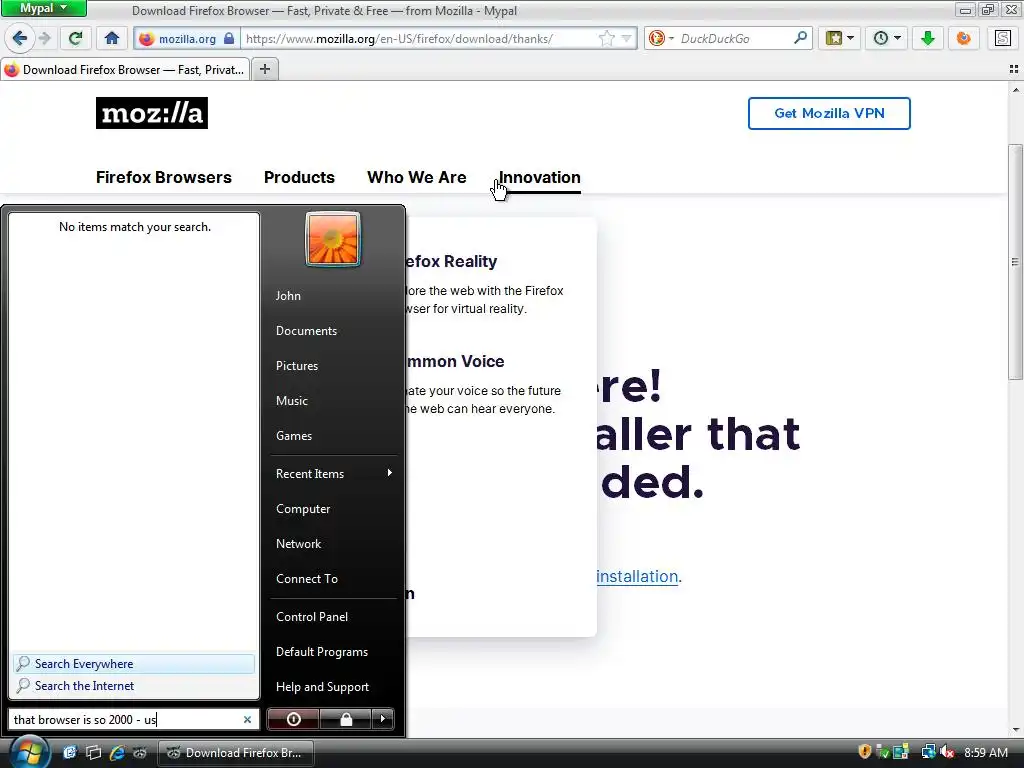
Task: Click the Start menu user picture
Action: (332, 239)
